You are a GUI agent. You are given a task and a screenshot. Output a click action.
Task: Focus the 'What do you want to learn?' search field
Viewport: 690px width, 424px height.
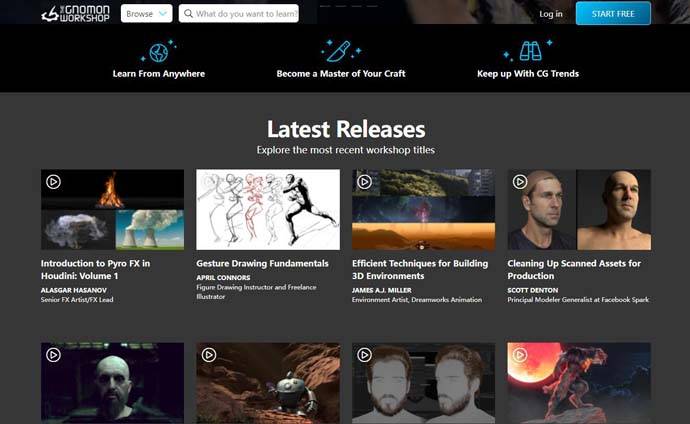(239, 14)
